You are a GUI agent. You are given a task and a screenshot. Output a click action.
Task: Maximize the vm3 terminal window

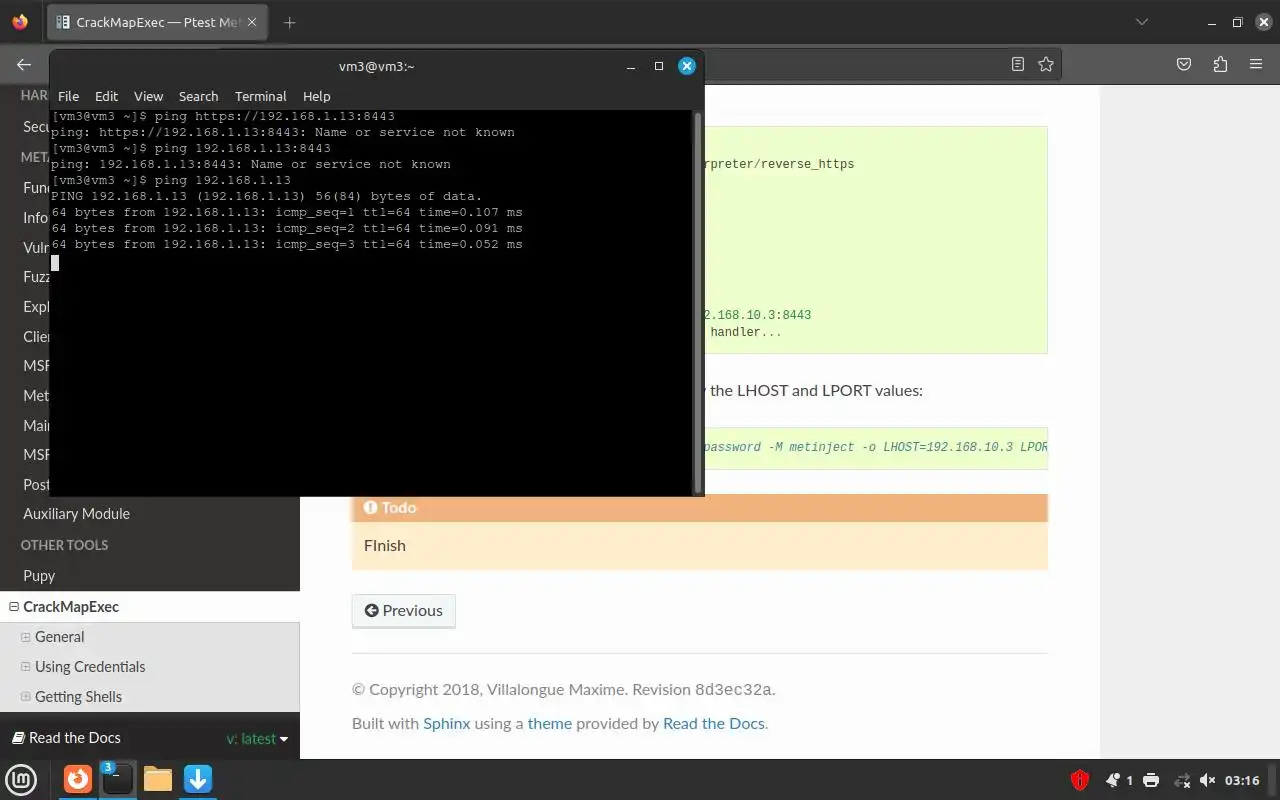[x=659, y=66]
